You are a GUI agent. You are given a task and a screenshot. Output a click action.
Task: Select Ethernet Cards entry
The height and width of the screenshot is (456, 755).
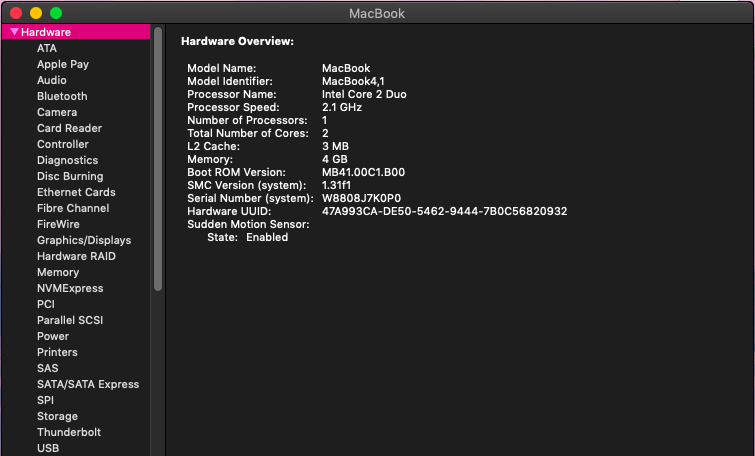click(x=76, y=192)
